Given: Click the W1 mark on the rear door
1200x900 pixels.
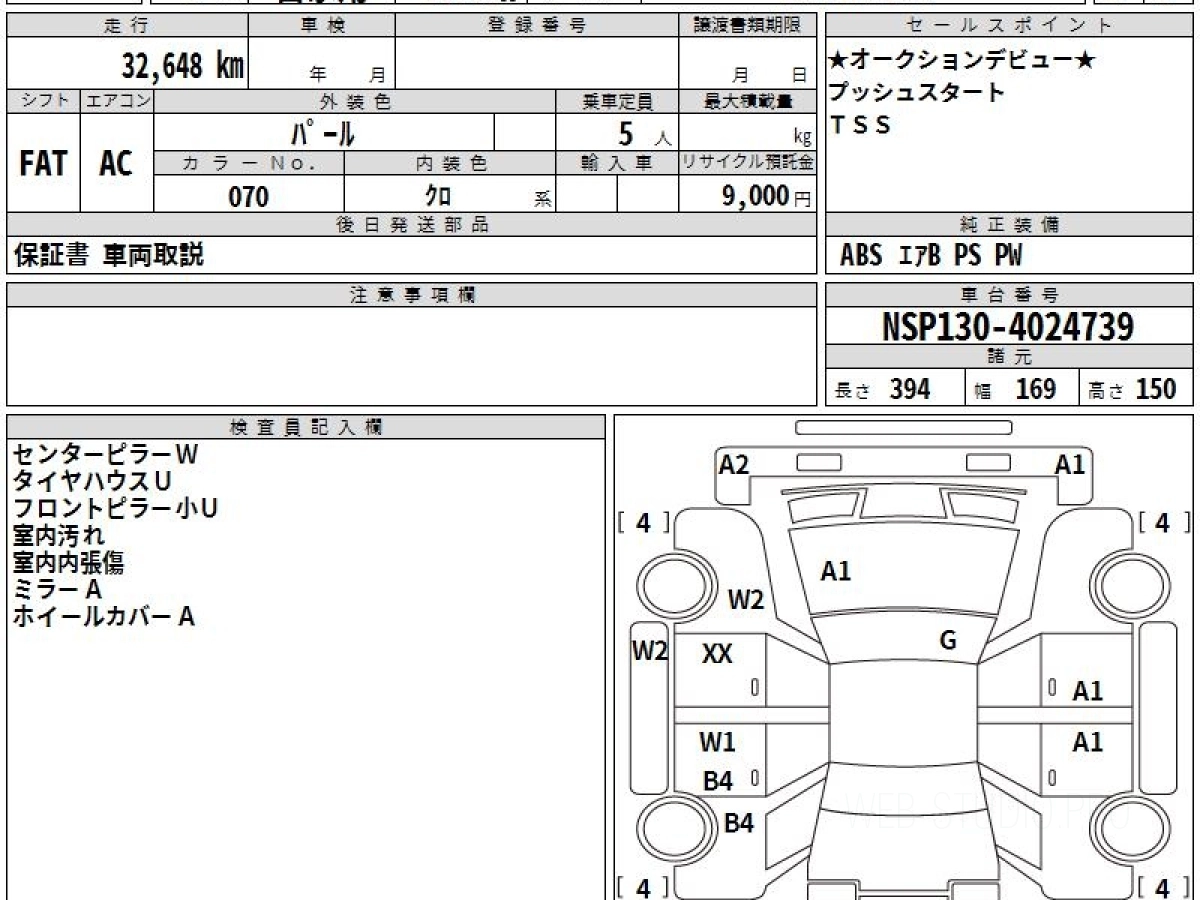Looking at the screenshot, I should tap(717, 742).
